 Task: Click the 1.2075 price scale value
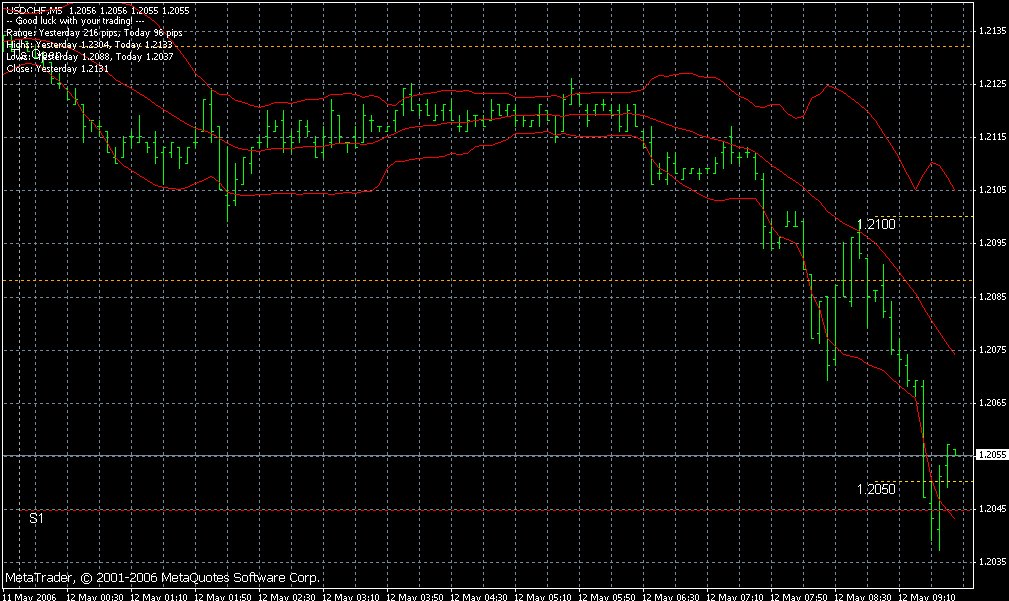[992, 349]
